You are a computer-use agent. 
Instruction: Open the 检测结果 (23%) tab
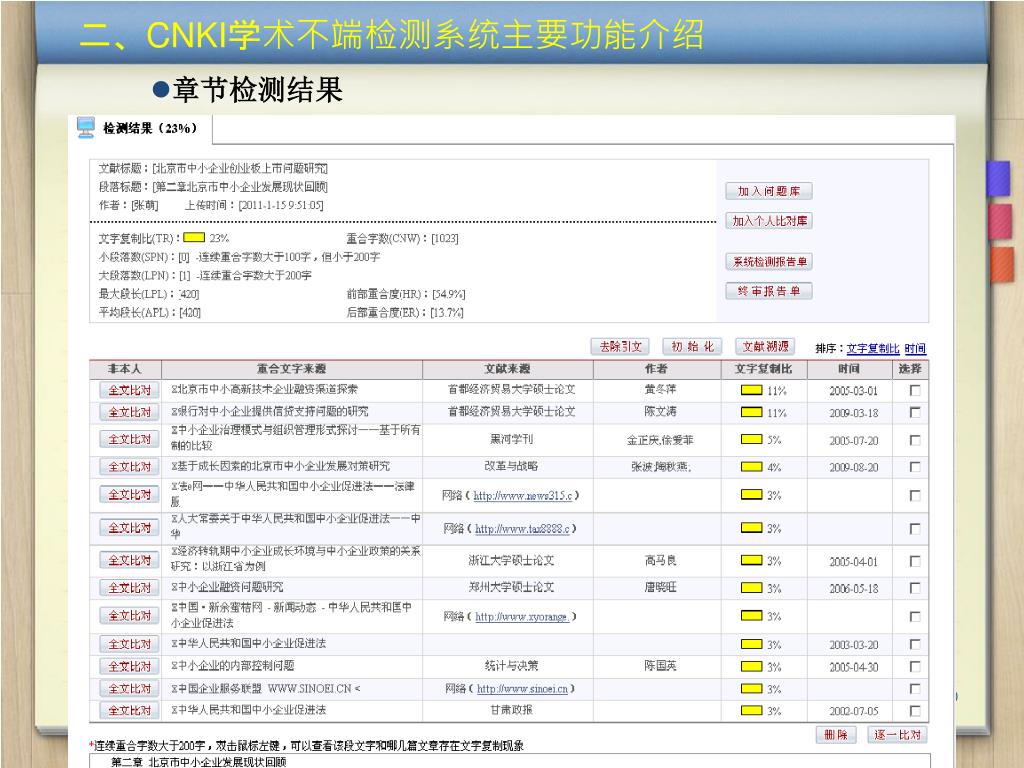(150, 128)
